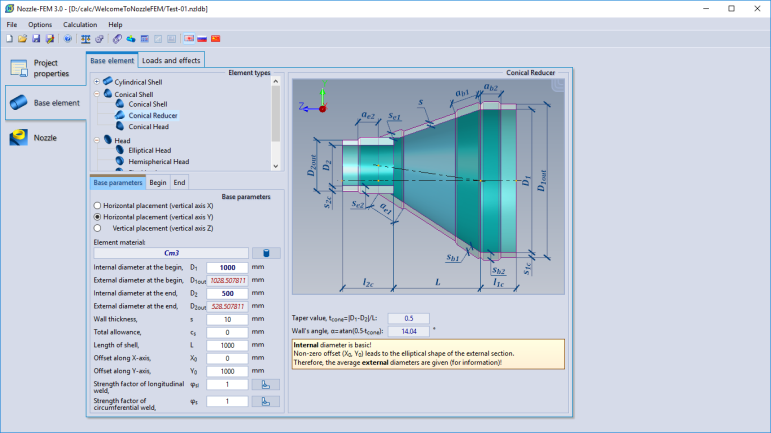
Task: Select the Base parameters tab
Action: pos(118,182)
